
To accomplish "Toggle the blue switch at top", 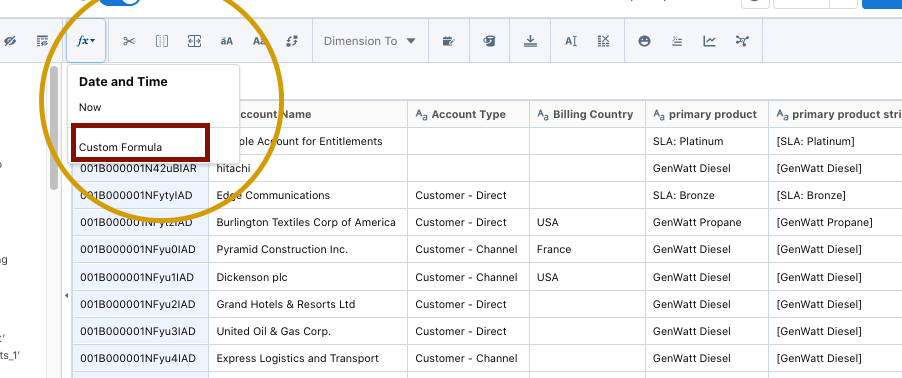I will pos(119,2).
